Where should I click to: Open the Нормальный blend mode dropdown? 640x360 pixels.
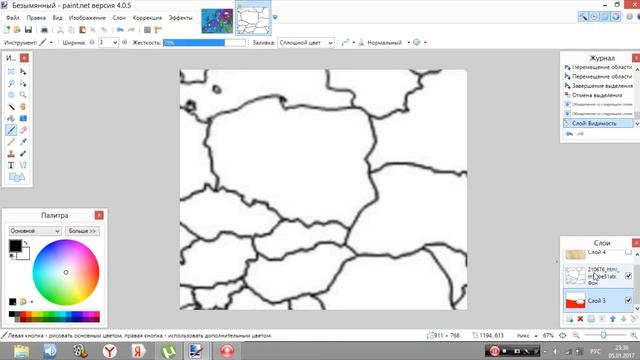409,42
